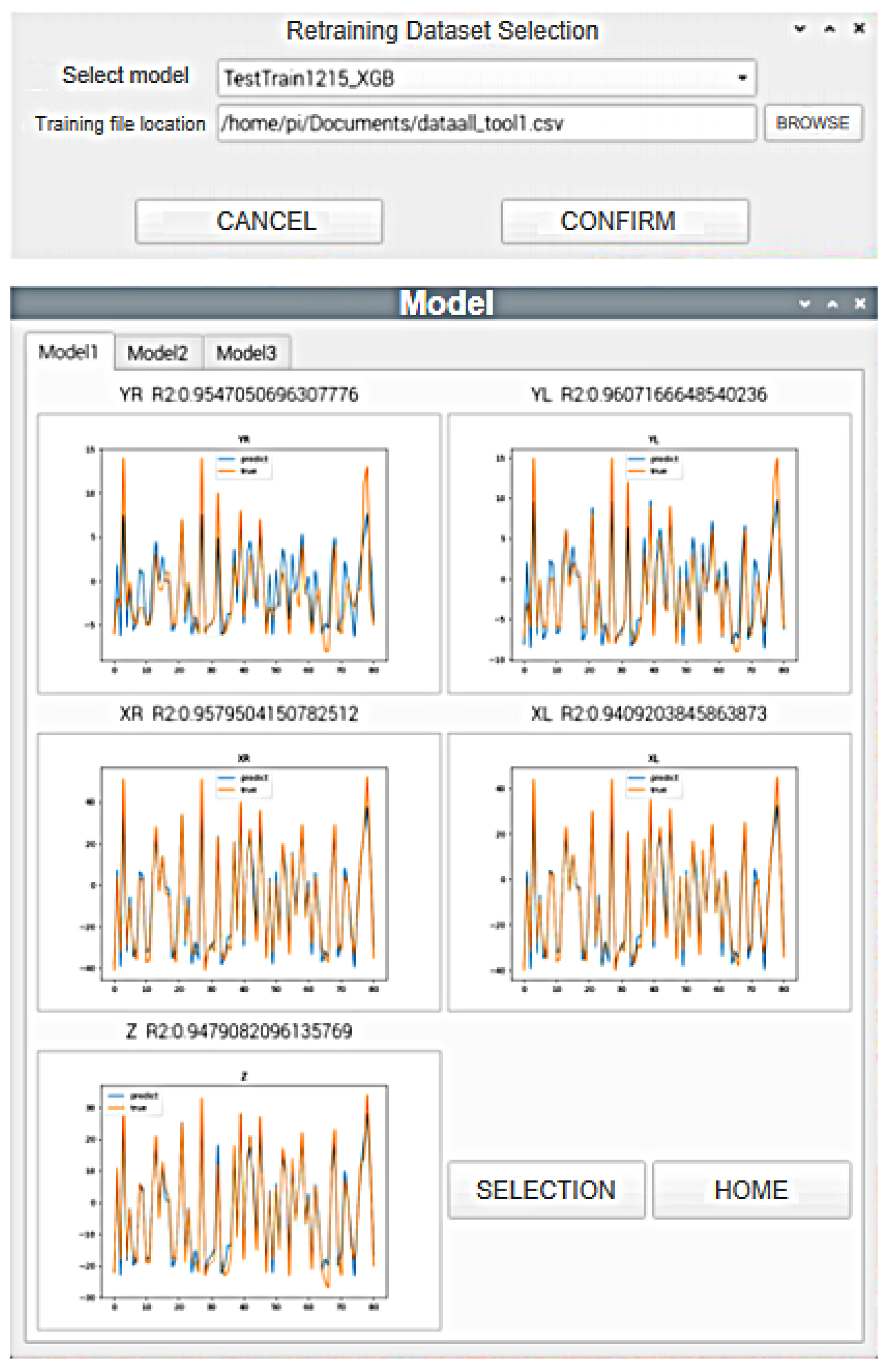Select the Model3 tab

246,353
